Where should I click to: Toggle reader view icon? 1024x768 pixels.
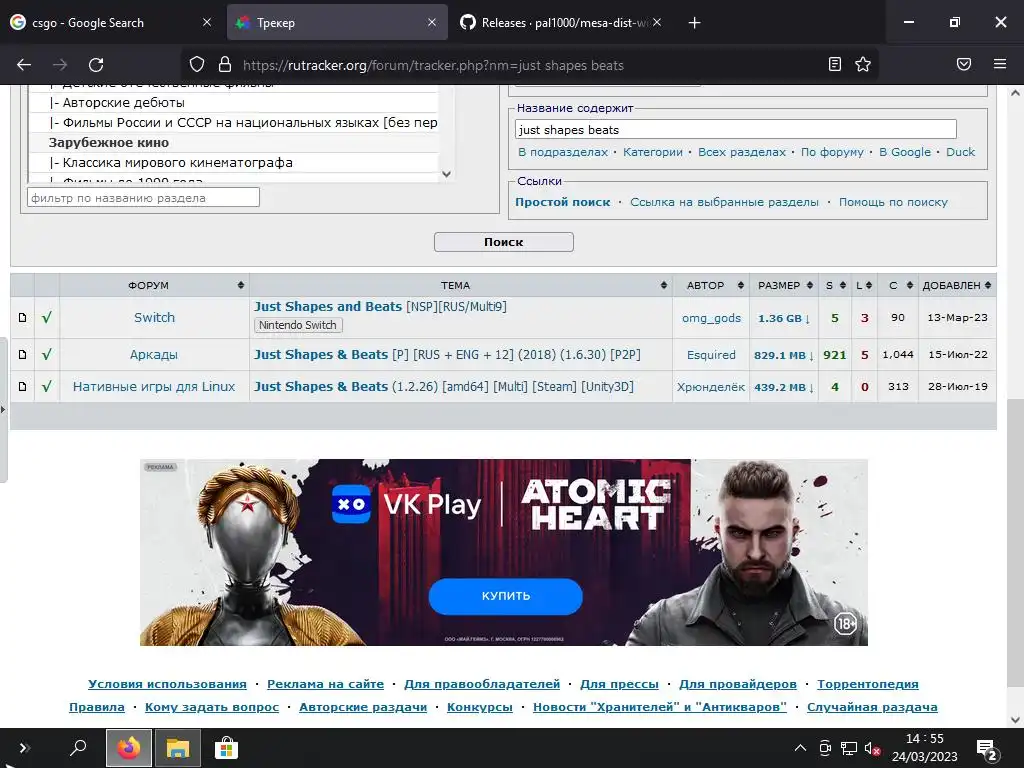click(835, 64)
